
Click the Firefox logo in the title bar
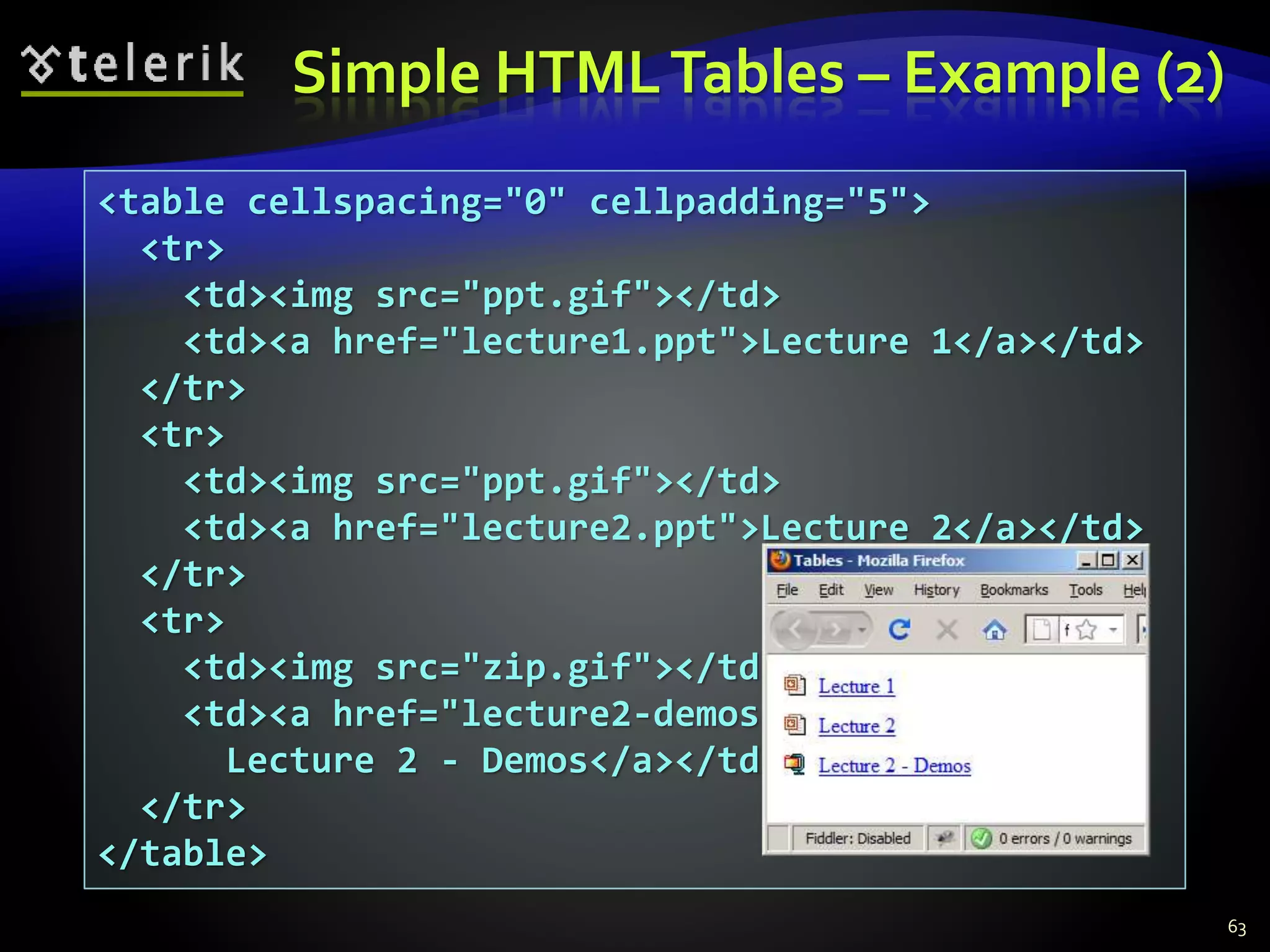780,560
